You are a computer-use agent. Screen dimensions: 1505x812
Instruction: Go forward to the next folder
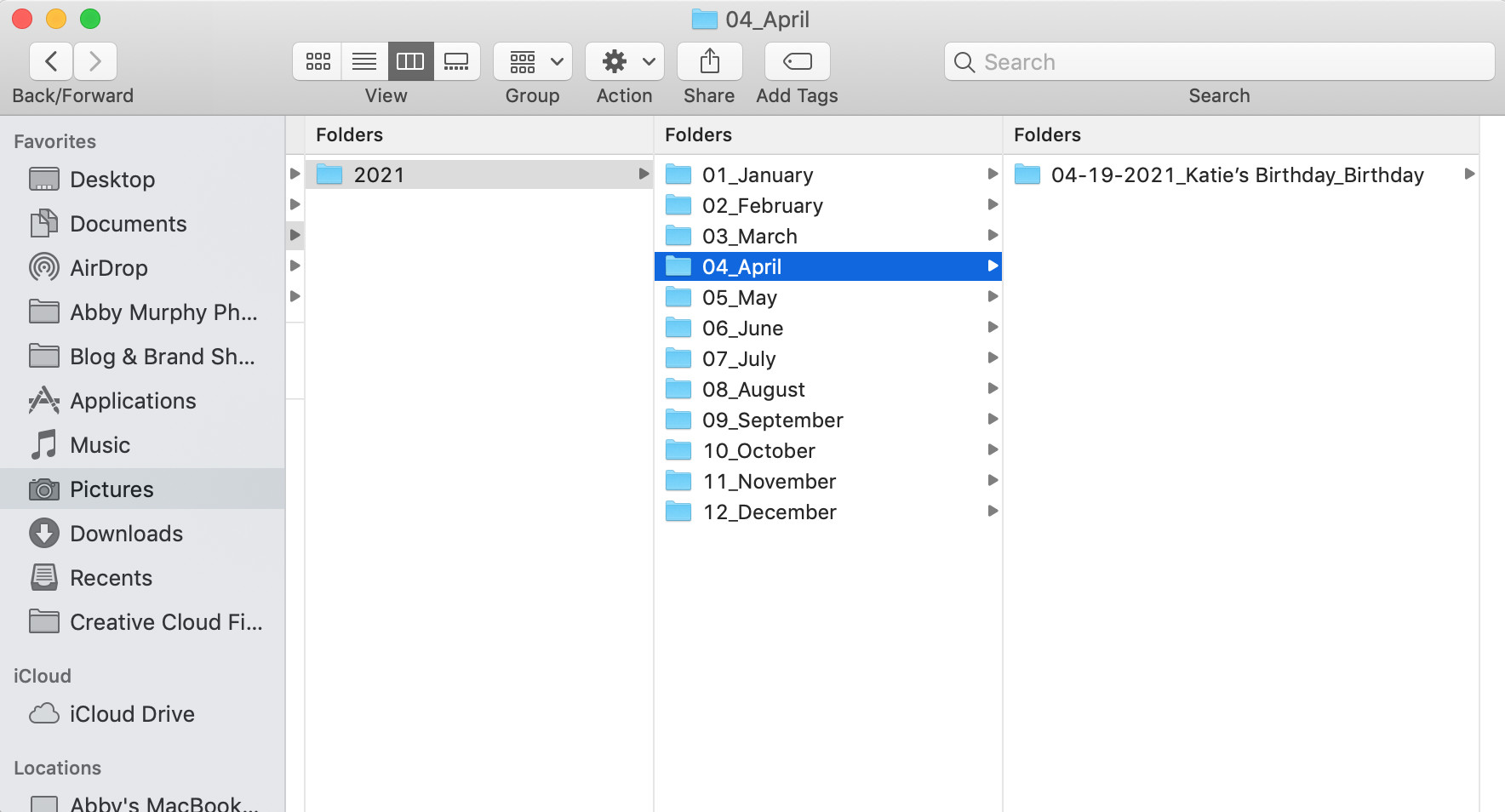95,61
